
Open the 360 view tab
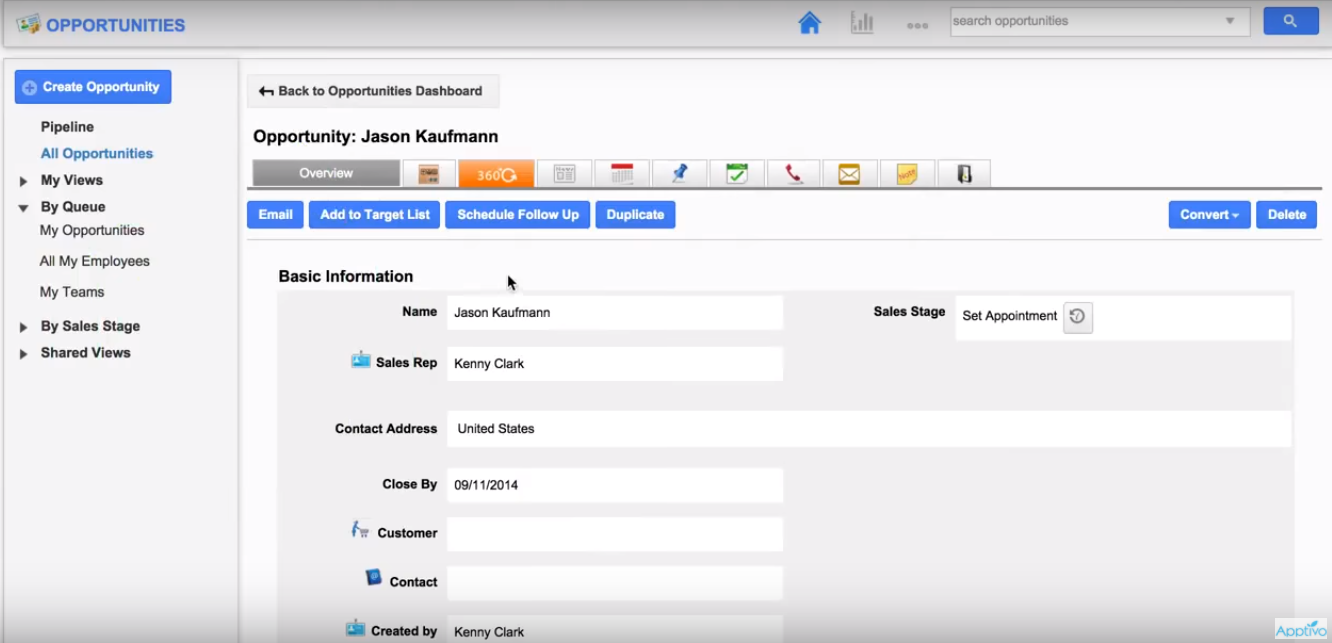point(496,174)
